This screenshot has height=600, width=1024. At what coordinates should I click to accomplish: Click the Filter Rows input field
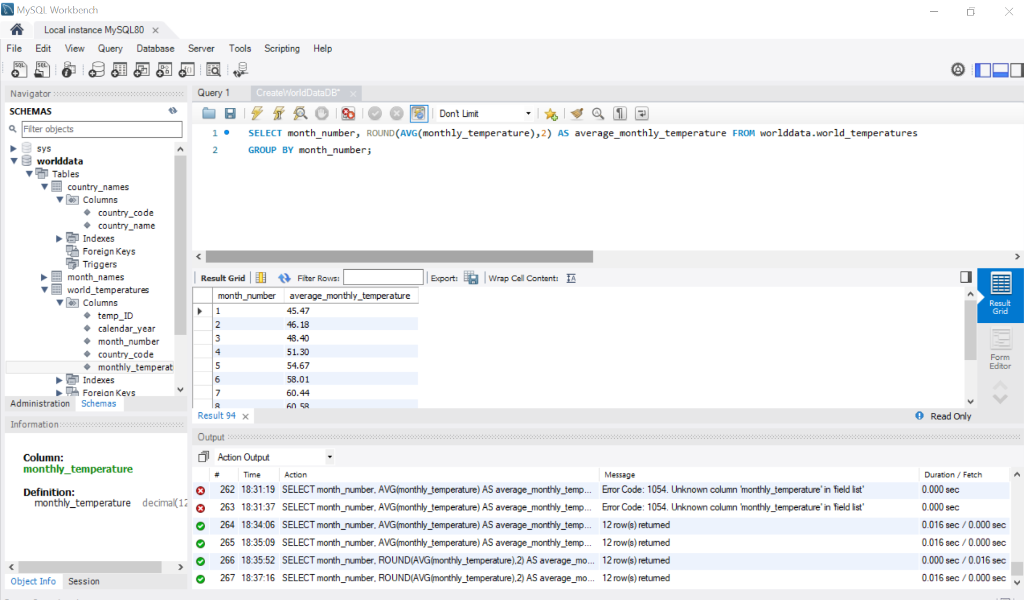383,278
